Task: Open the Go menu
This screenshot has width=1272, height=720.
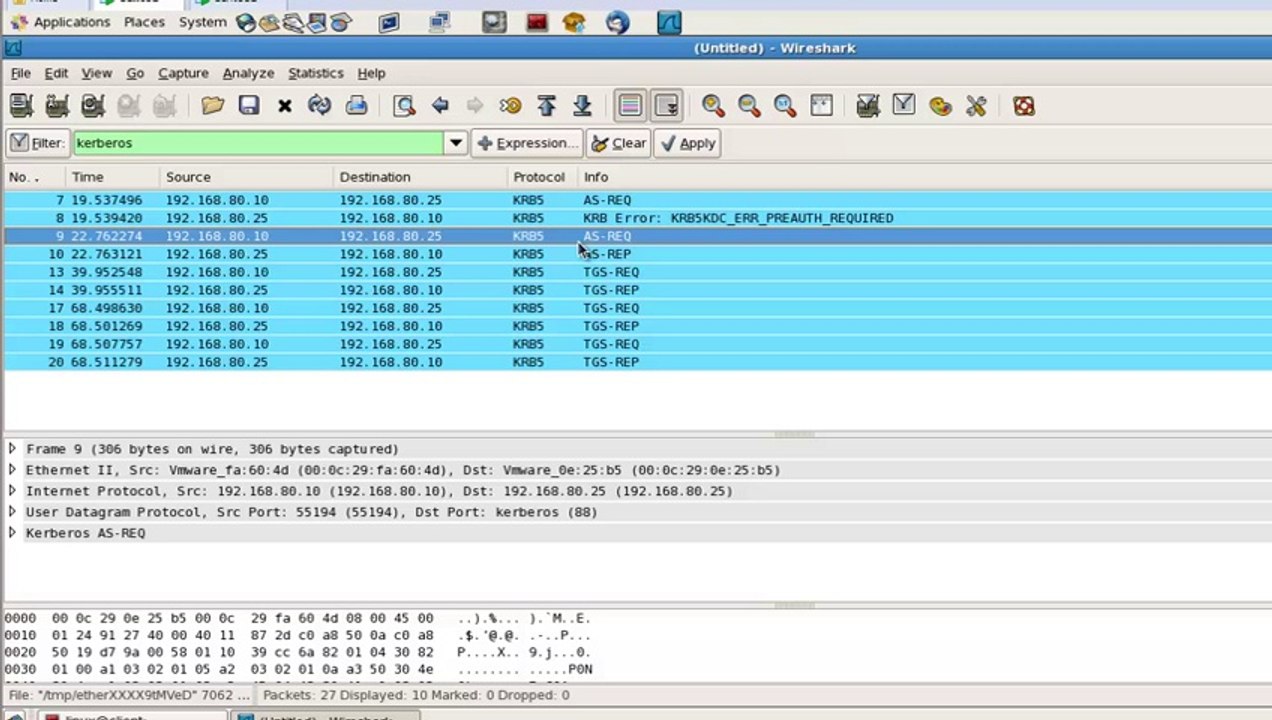Action: point(135,73)
